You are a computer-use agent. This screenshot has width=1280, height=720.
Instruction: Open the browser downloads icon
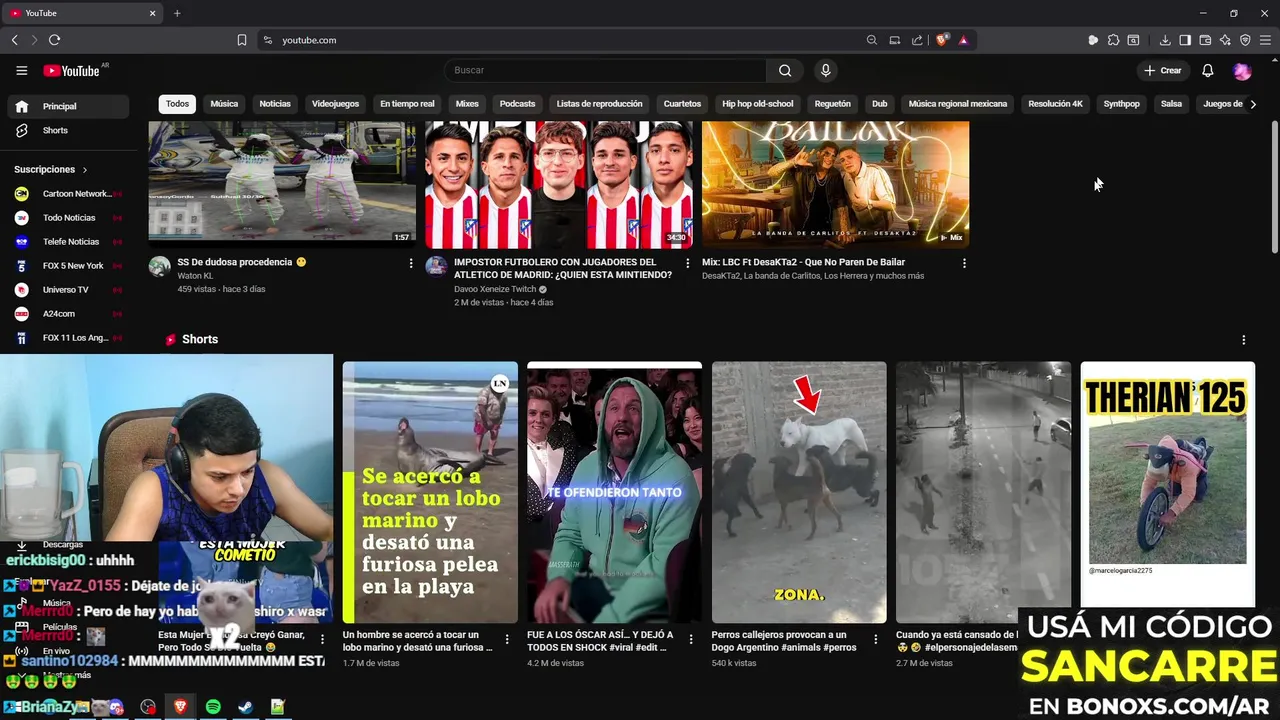coord(1165,40)
